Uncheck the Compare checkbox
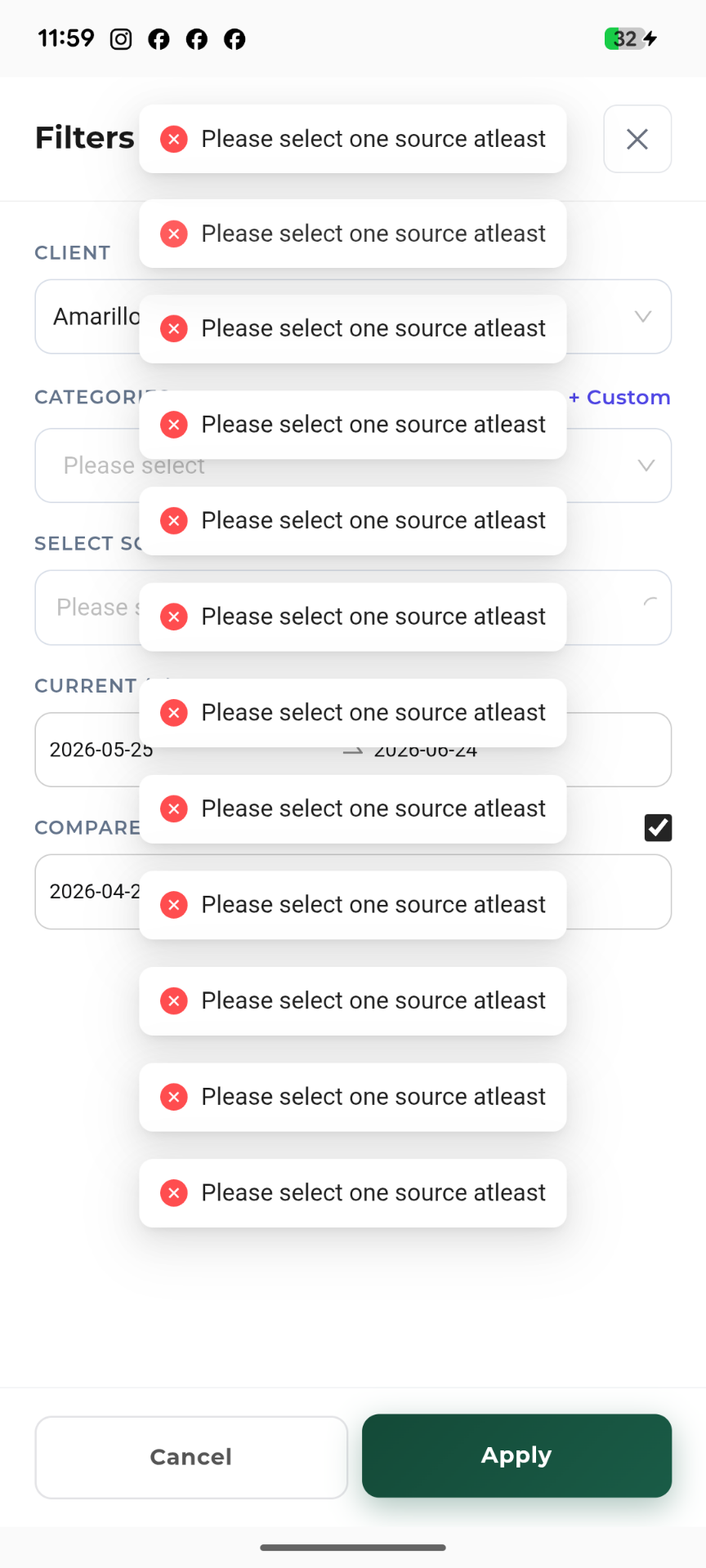Image resolution: width=706 pixels, height=1568 pixels. coord(659,827)
